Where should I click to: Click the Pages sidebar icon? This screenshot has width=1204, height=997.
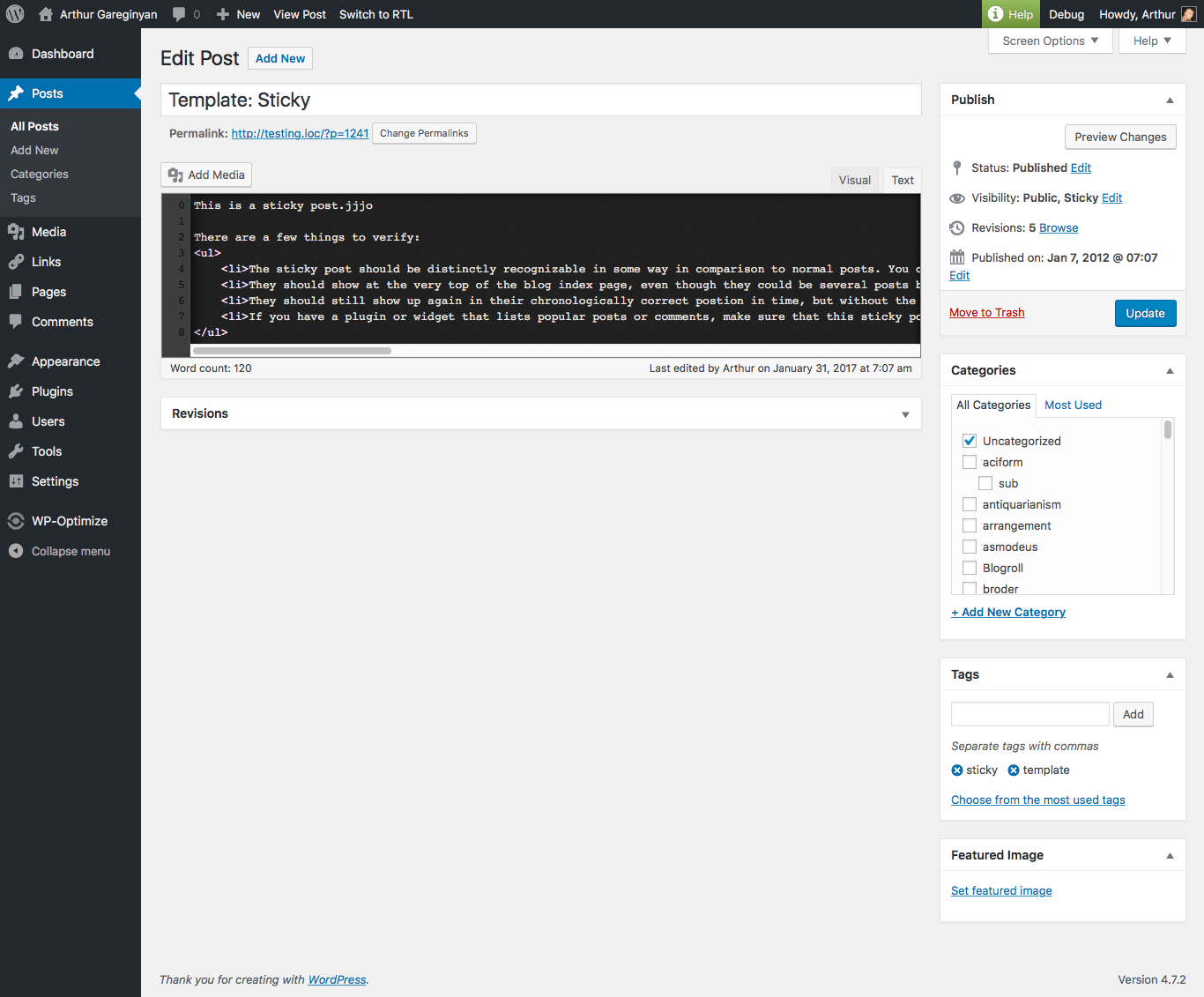click(16, 292)
